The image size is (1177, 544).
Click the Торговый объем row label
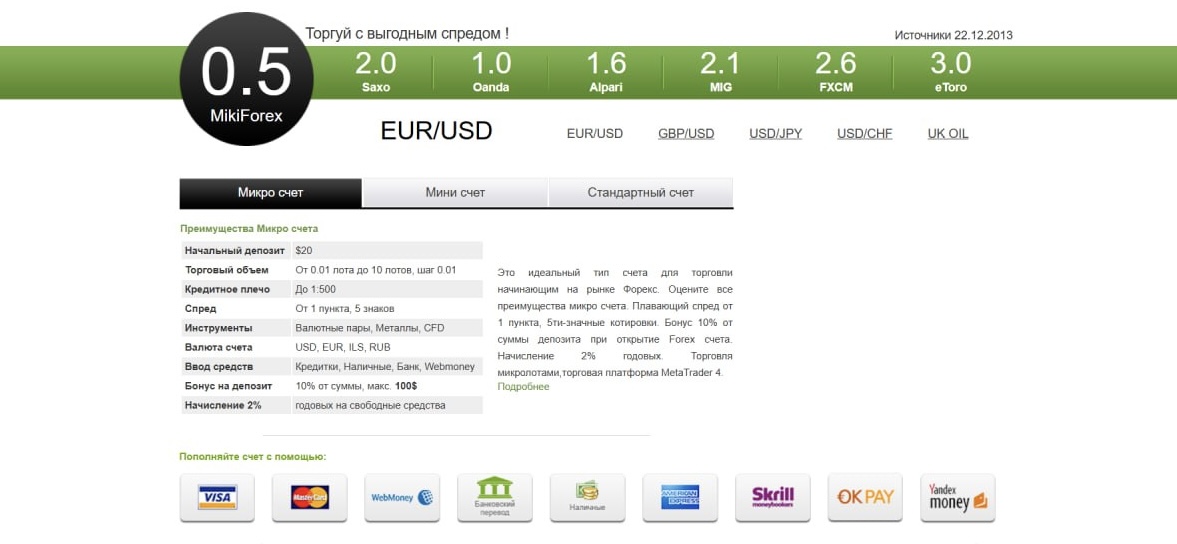tap(227, 270)
